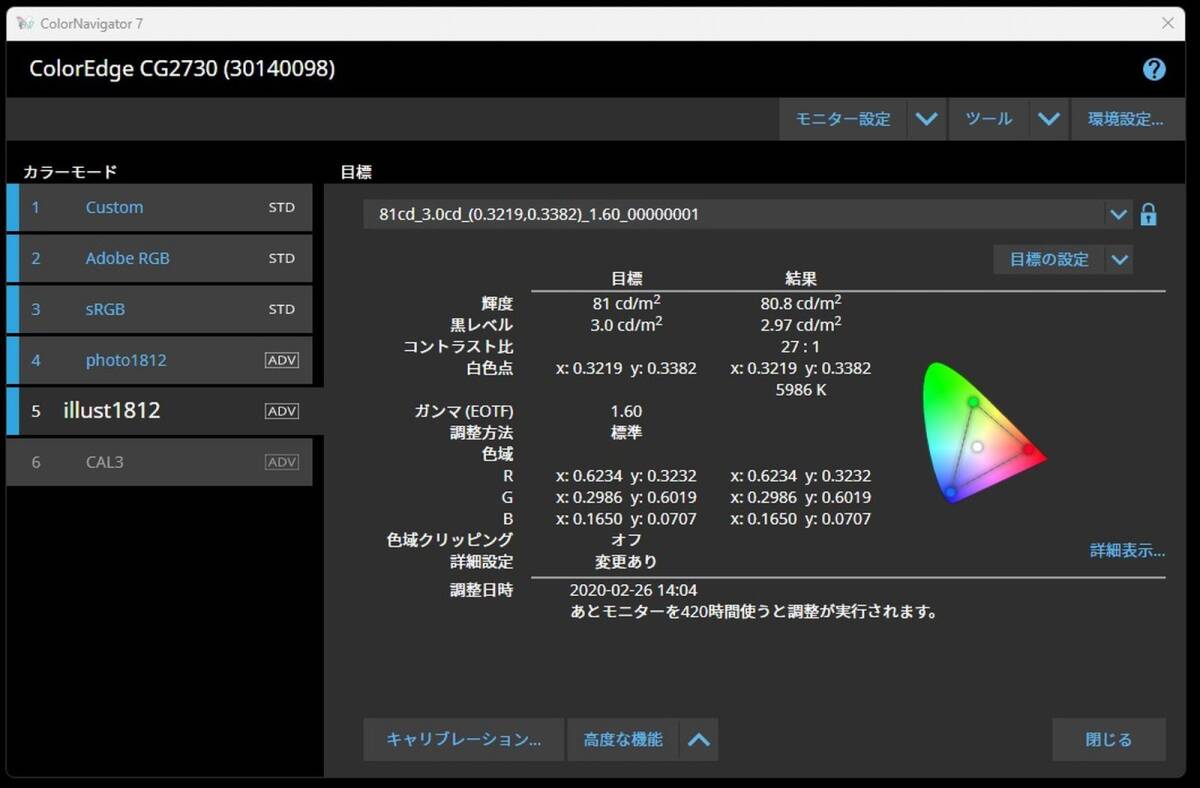Viewport: 1200px width, 788px height.
Task: Select color mode 1 Custom
Action: 159,207
